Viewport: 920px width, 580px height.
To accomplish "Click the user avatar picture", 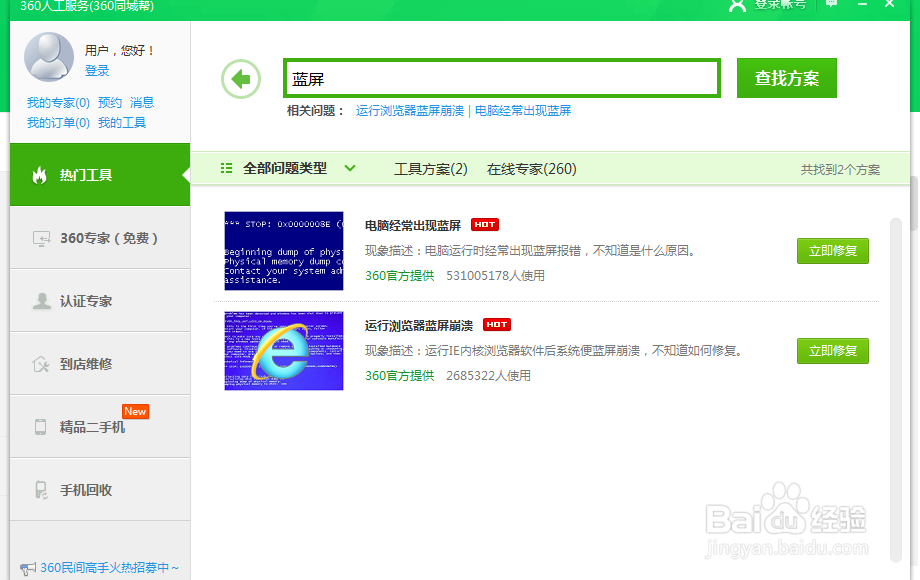I will tap(49, 57).
